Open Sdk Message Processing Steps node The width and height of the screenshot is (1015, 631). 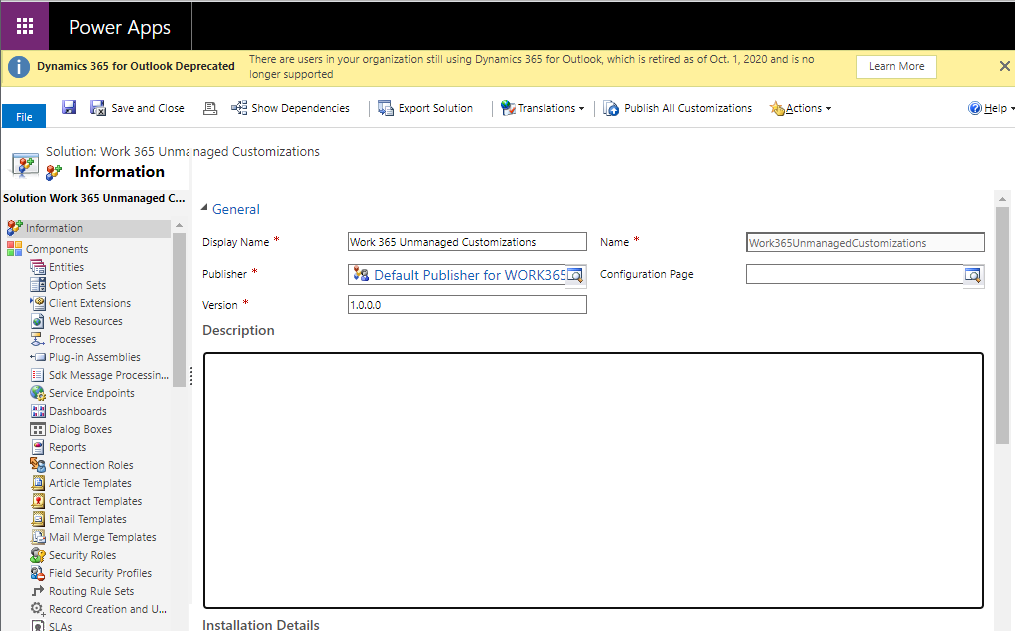(109, 375)
